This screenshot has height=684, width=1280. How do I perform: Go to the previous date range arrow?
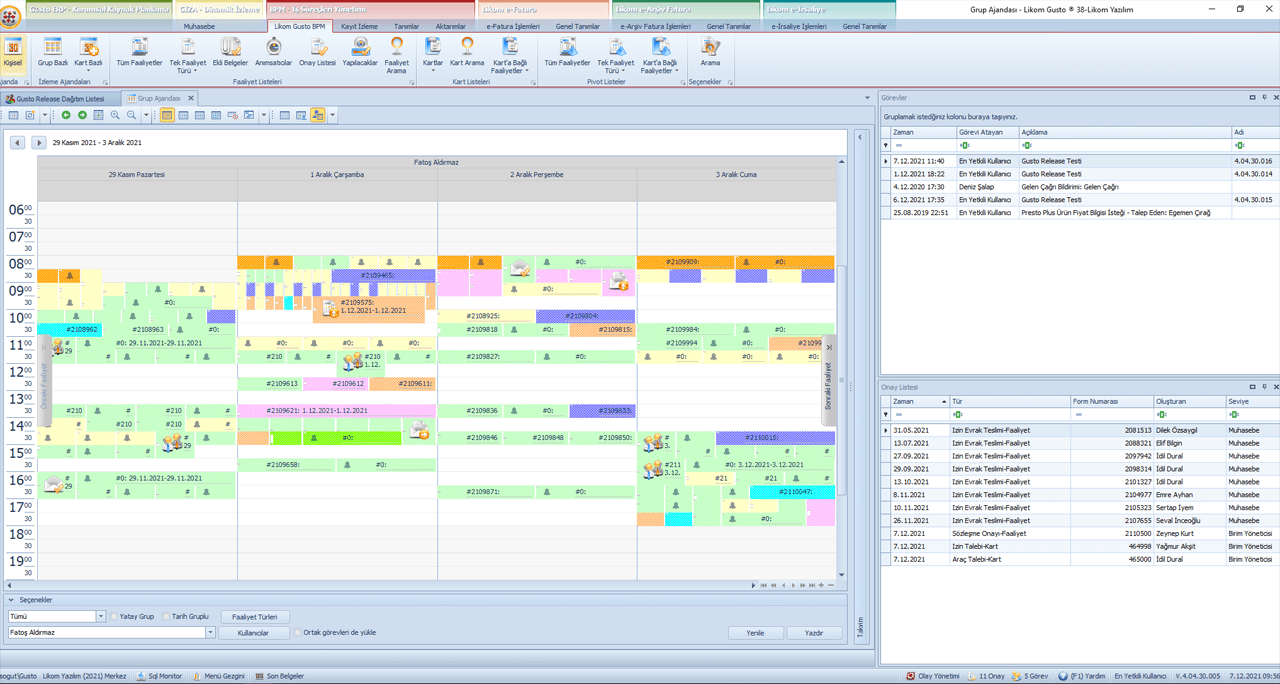pyautogui.click(x=17, y=143)
